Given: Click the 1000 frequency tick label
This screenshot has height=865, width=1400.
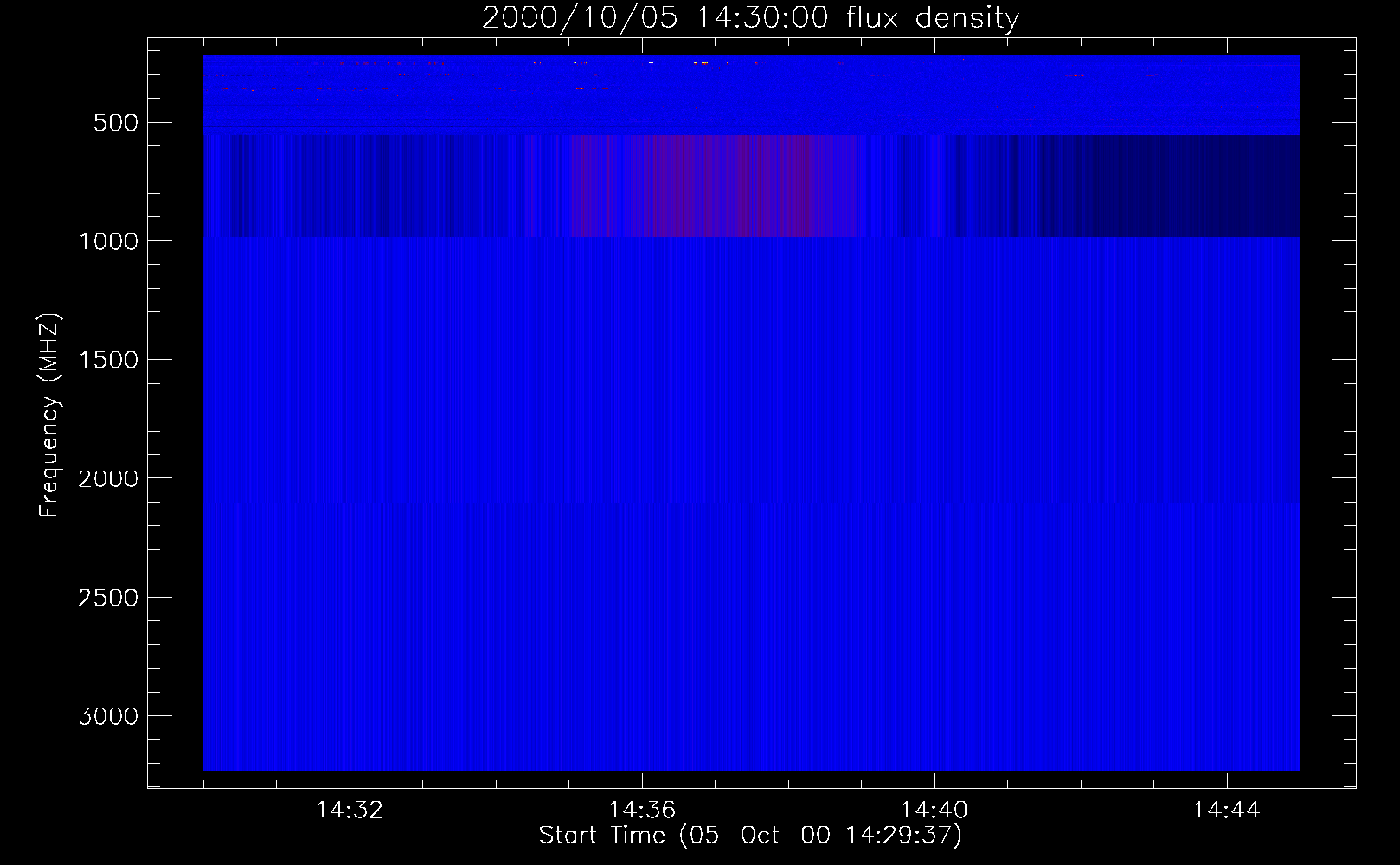Looking at the screenshot, I should pos(108,241).
